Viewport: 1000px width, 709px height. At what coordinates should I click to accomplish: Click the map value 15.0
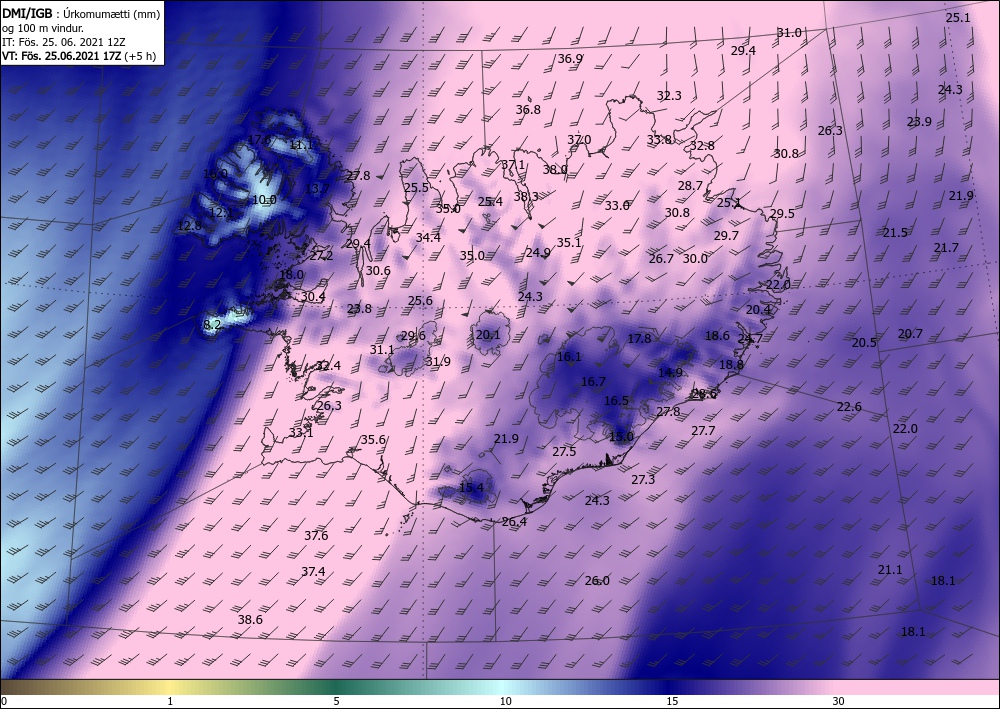[x=621, y=437]
